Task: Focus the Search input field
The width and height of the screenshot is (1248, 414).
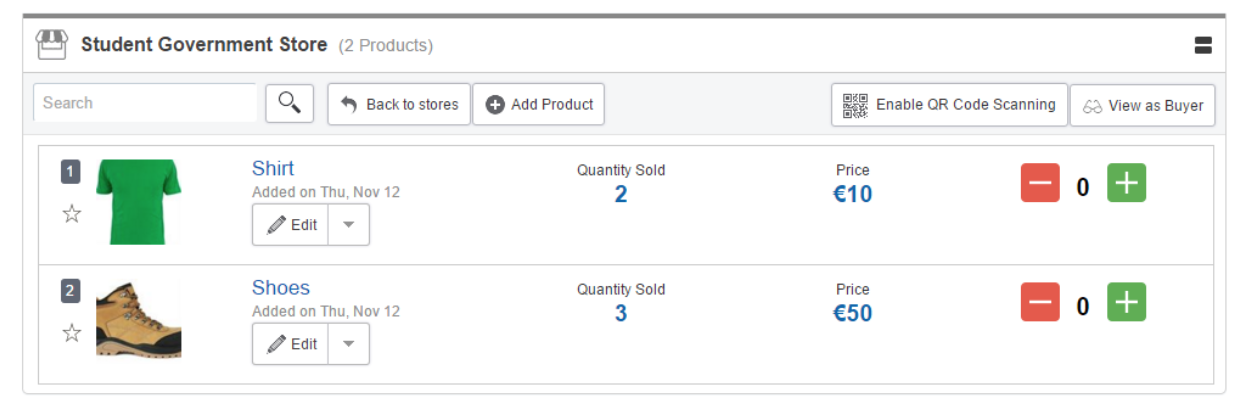Action: pos(146,103)
